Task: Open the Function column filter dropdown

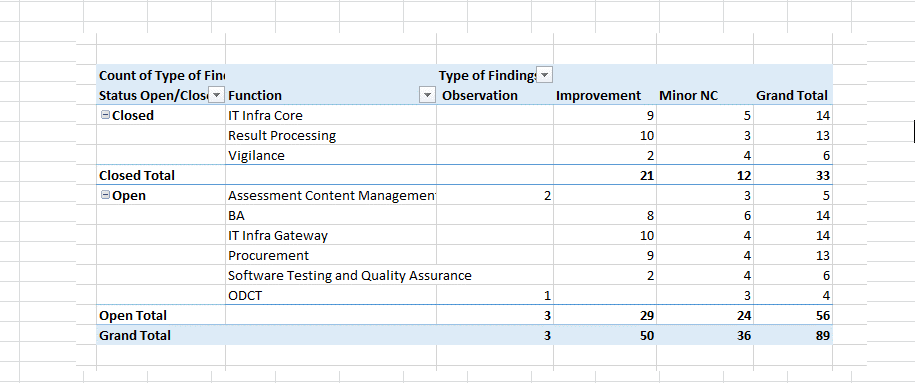Action: click(x=428, y=95)
